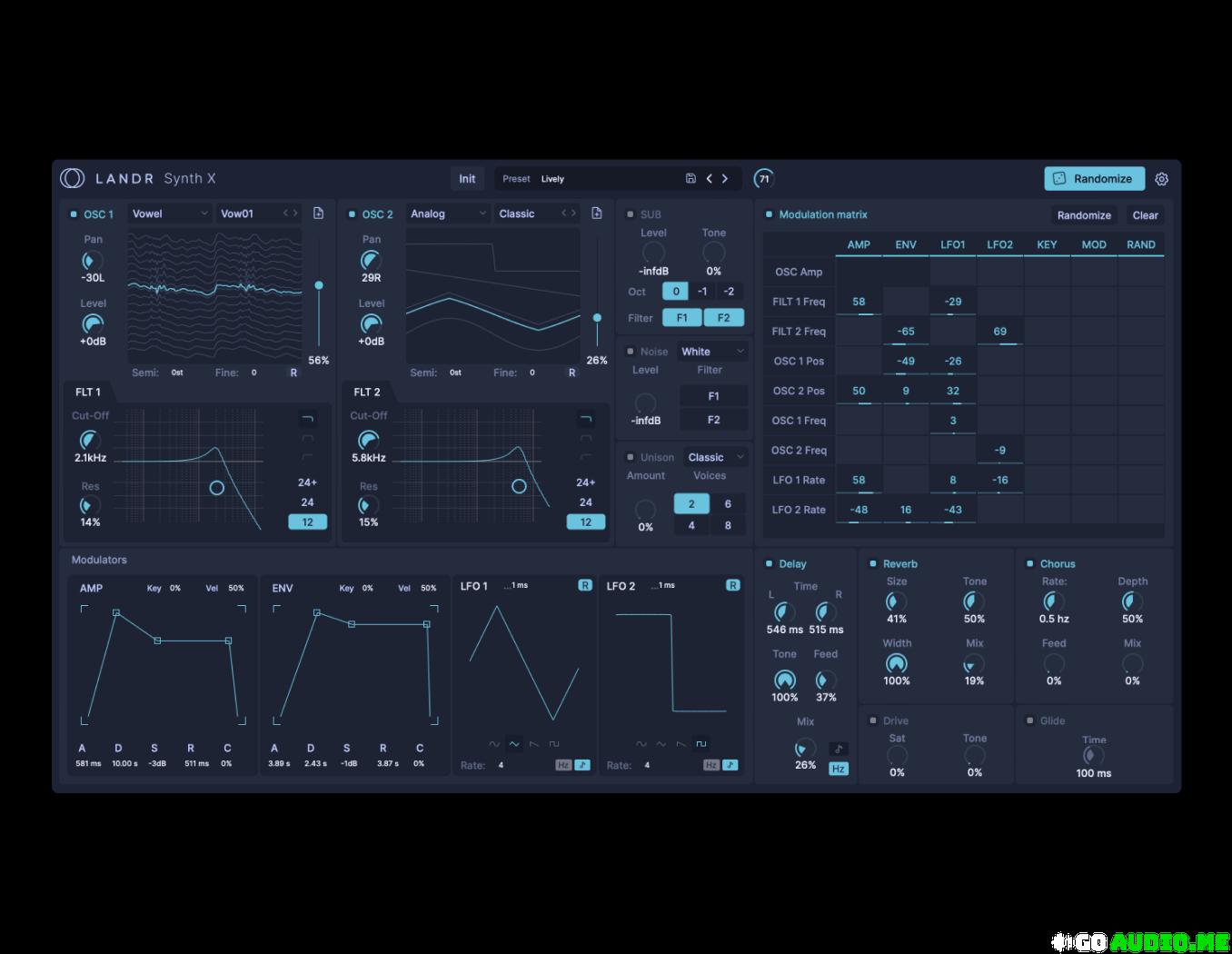Switch to the FLT 2 tab
The height and width of the screenshot is (954, 1232).
(x=367, y=393)
